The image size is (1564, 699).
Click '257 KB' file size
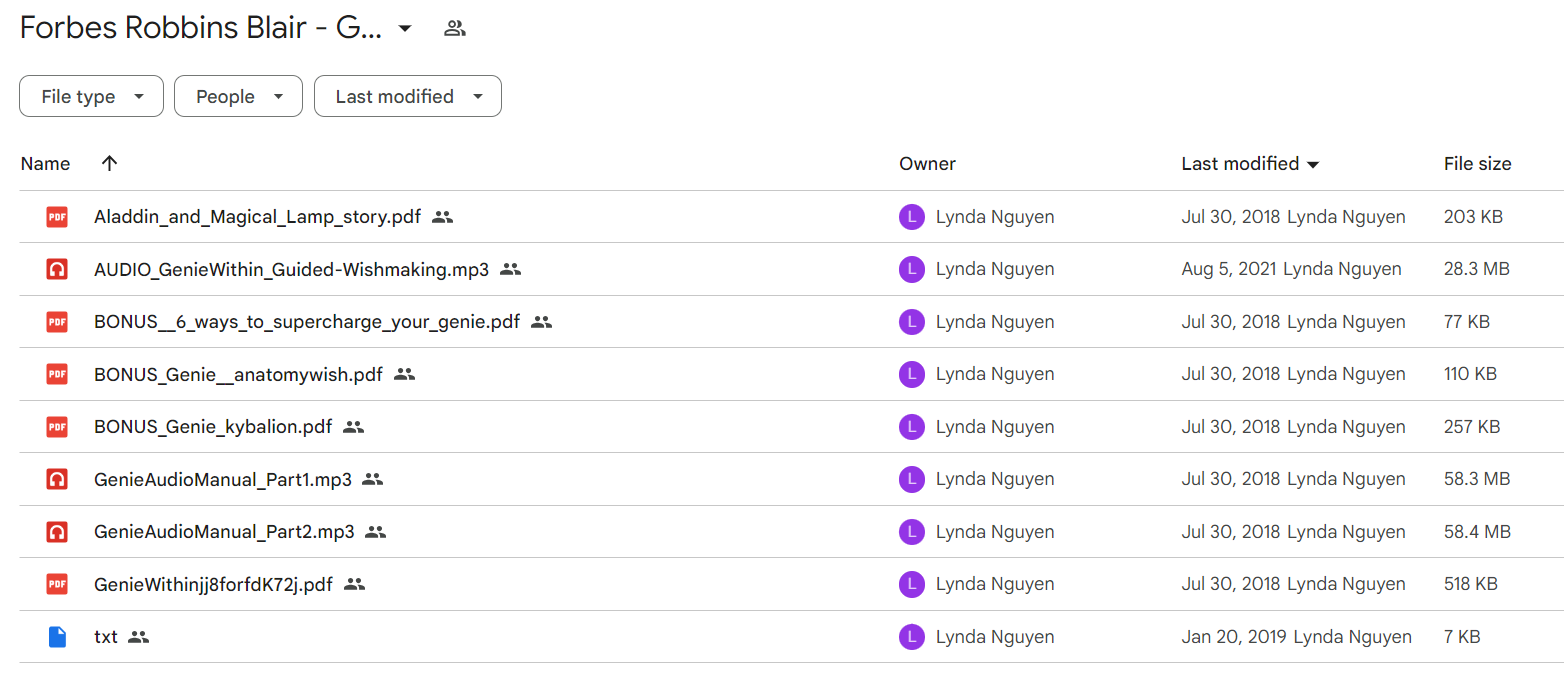(x=1472, y=427)
